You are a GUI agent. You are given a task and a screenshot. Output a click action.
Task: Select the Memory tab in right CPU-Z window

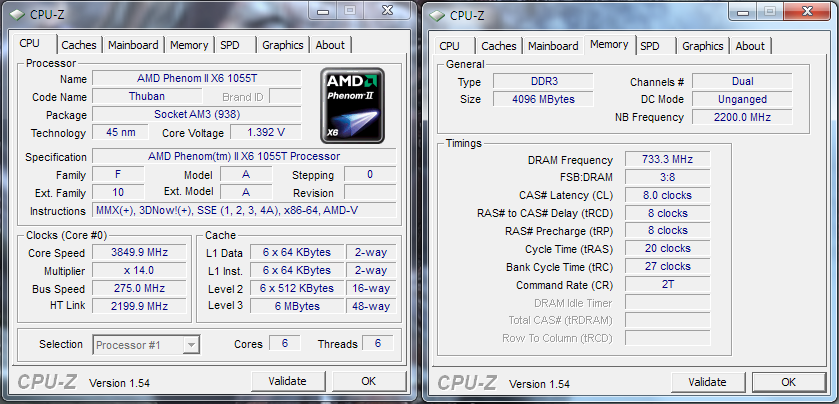(x=609, y=44)
